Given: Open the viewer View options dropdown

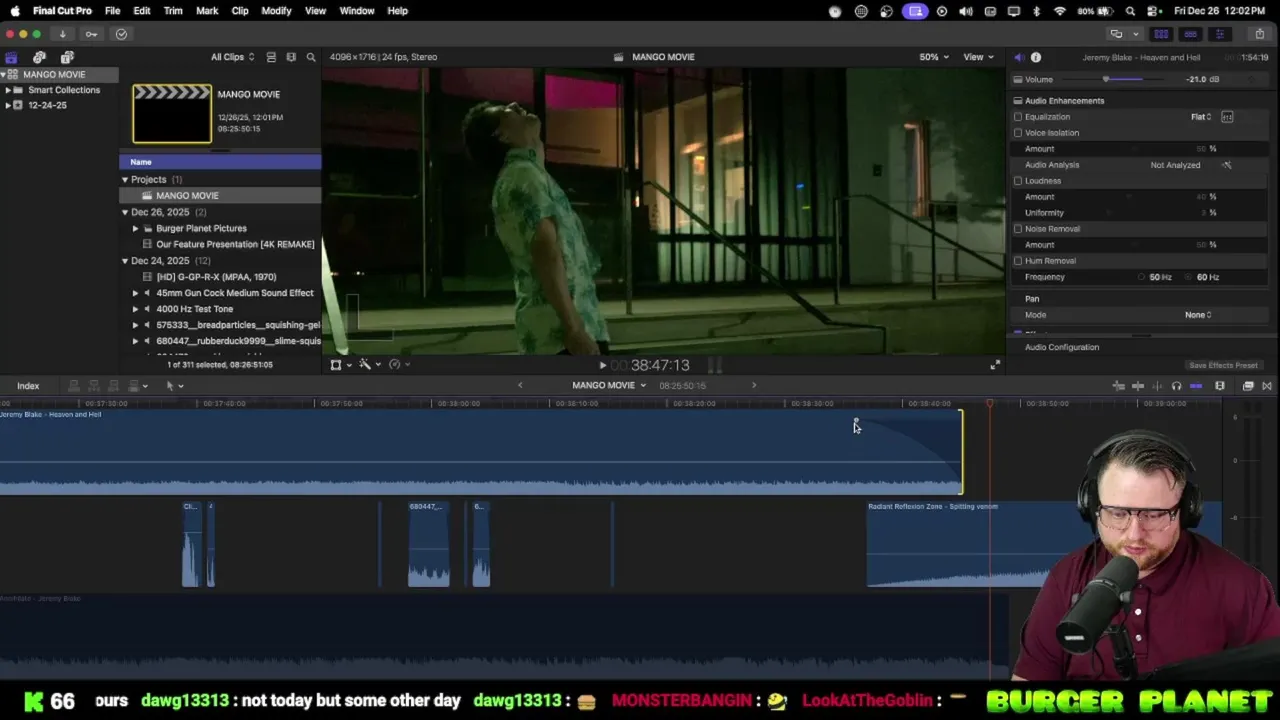Looking at the screenshot, I should click(978, 57).
